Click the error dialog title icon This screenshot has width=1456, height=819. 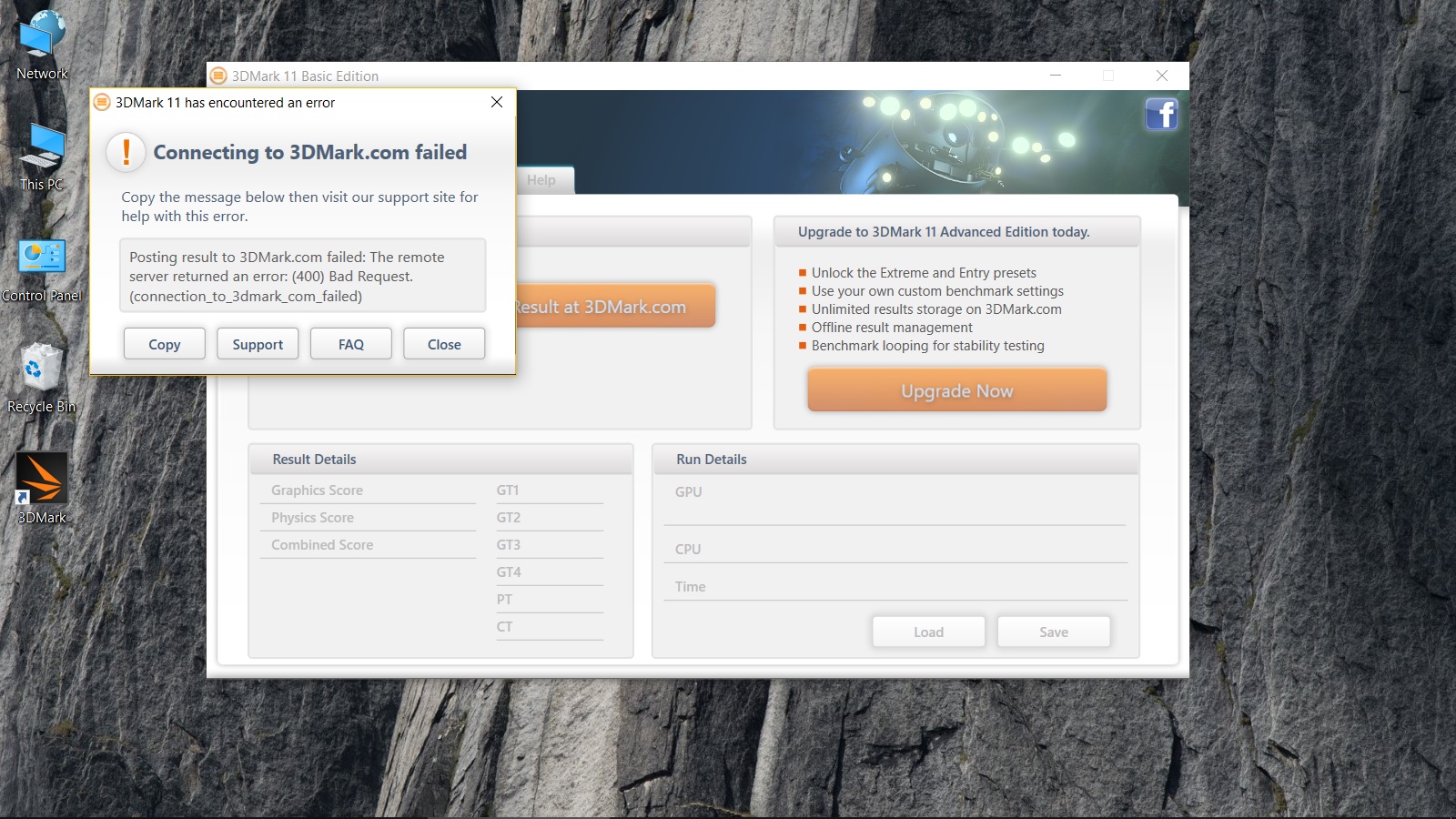pos(103,103)
